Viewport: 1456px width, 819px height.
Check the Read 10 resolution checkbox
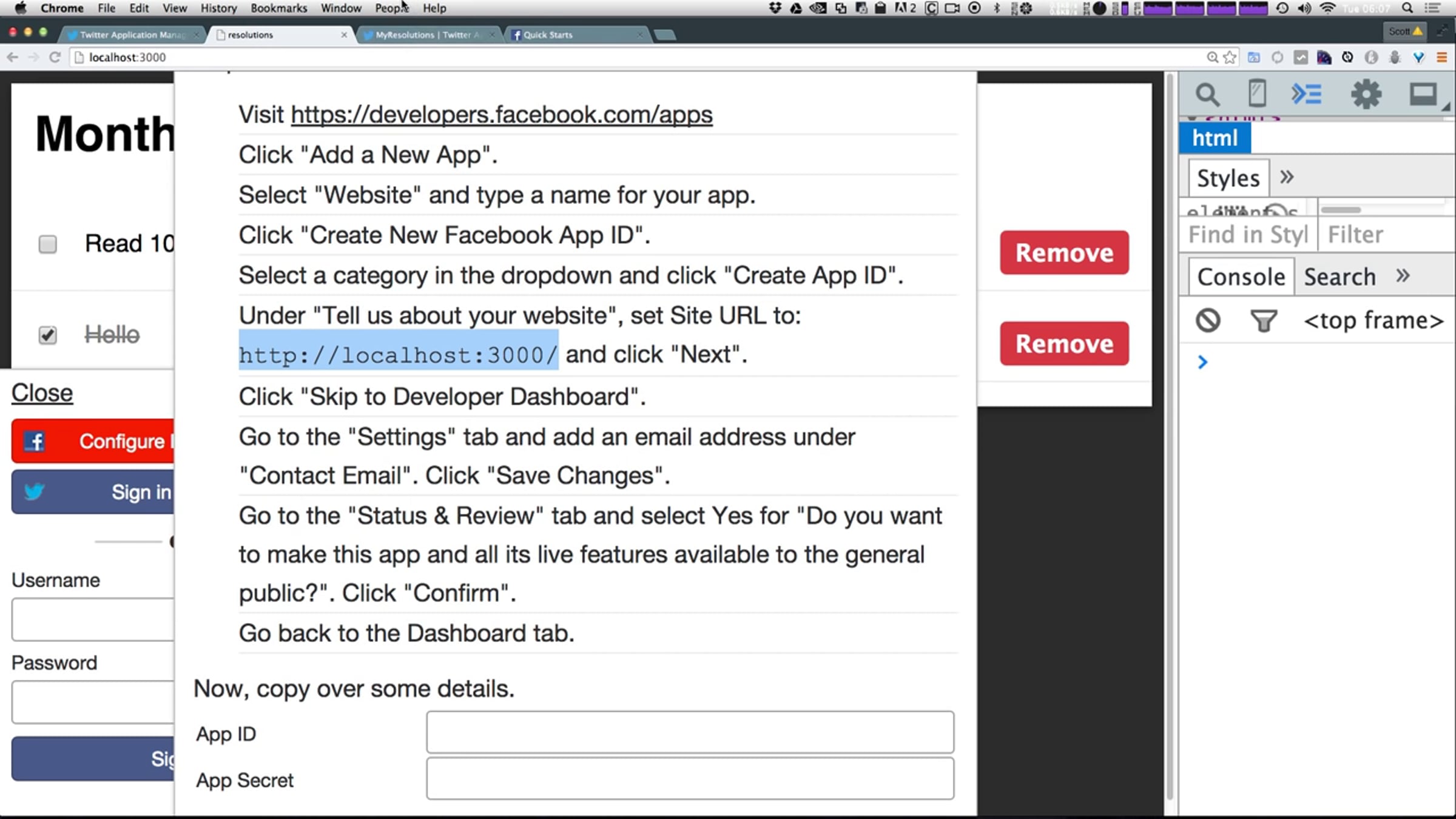(x=47, y=244)
